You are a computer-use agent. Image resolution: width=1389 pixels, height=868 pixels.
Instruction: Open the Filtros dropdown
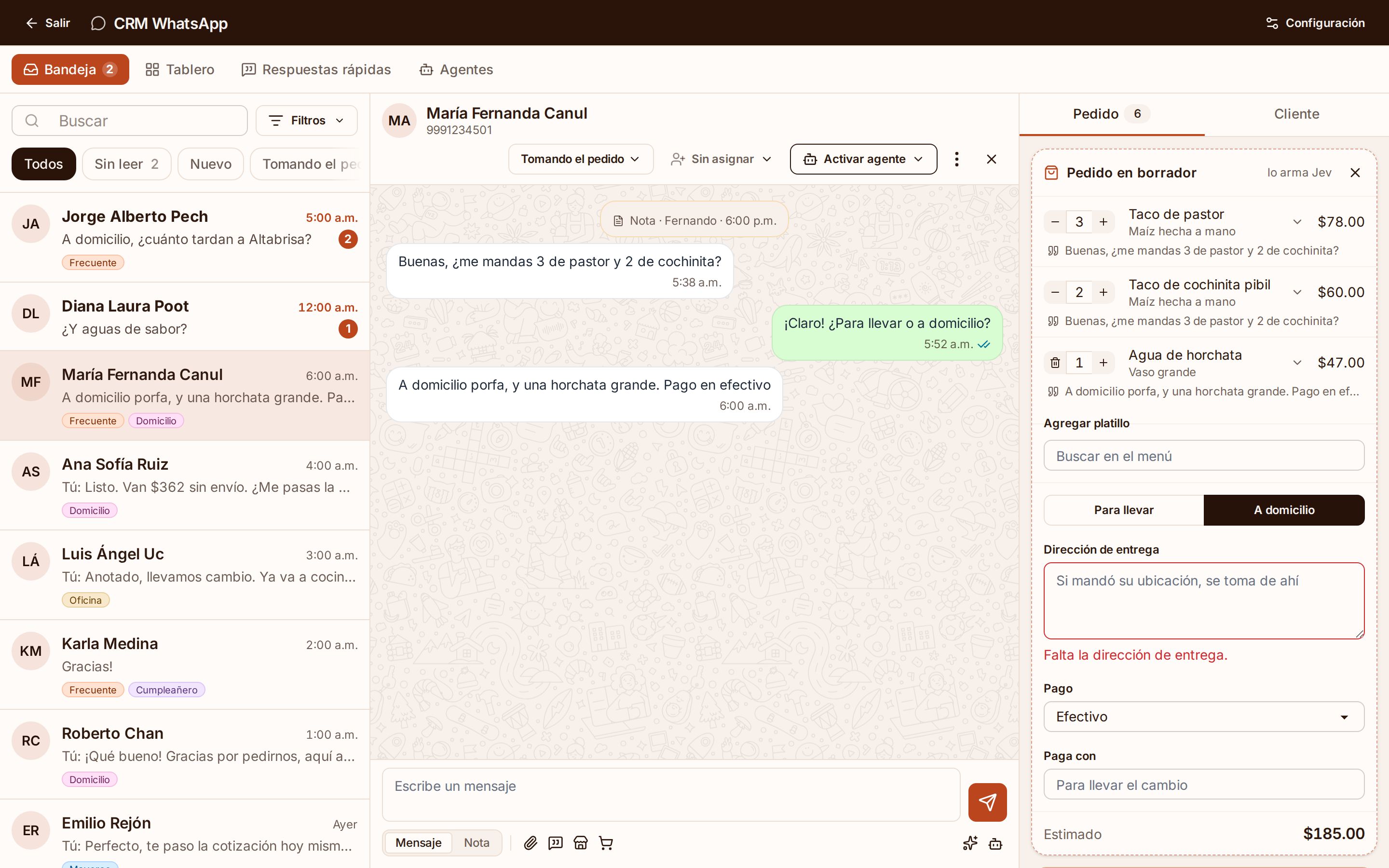tap(307, 121)
